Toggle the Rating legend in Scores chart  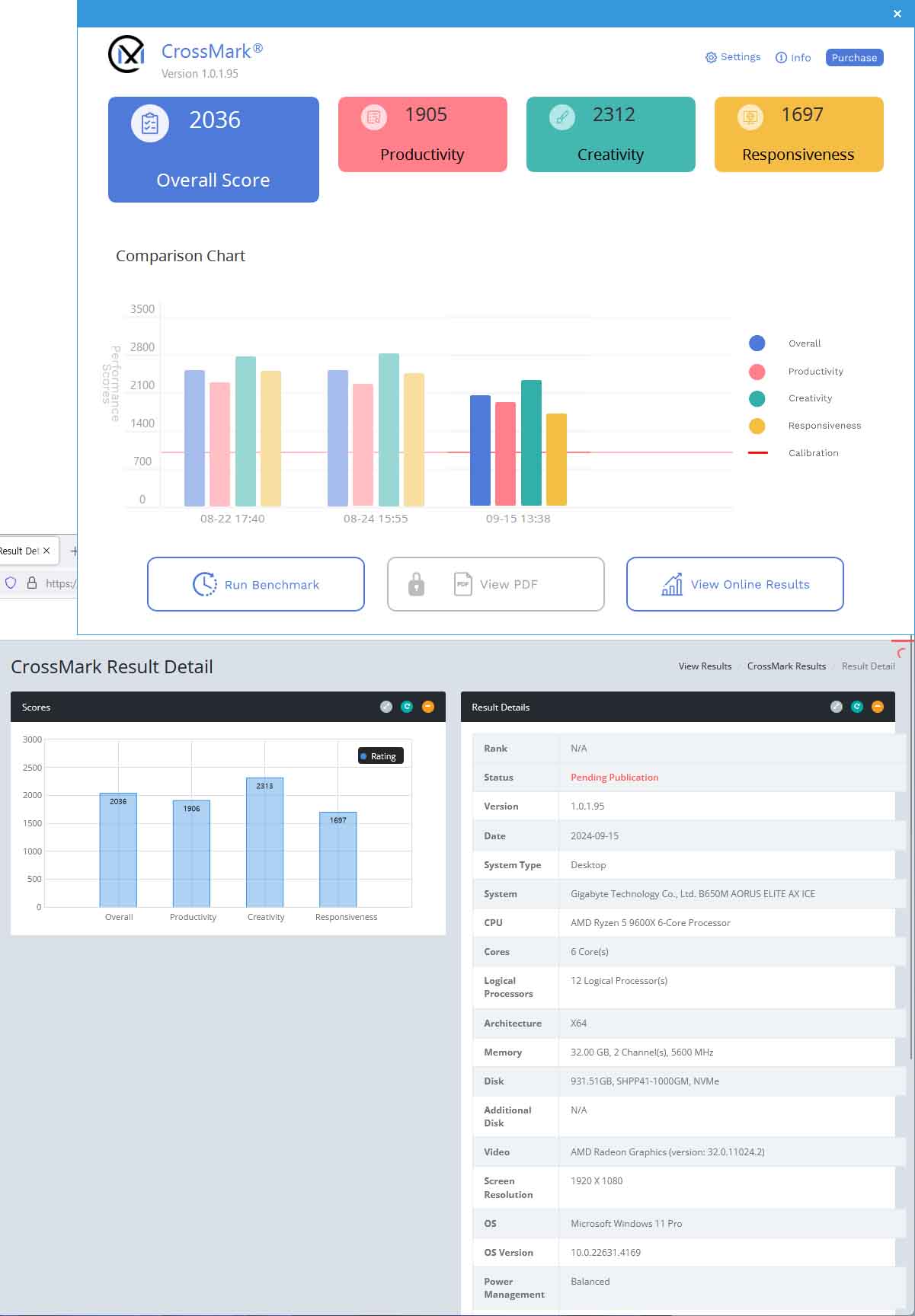[x=380, y=756]
